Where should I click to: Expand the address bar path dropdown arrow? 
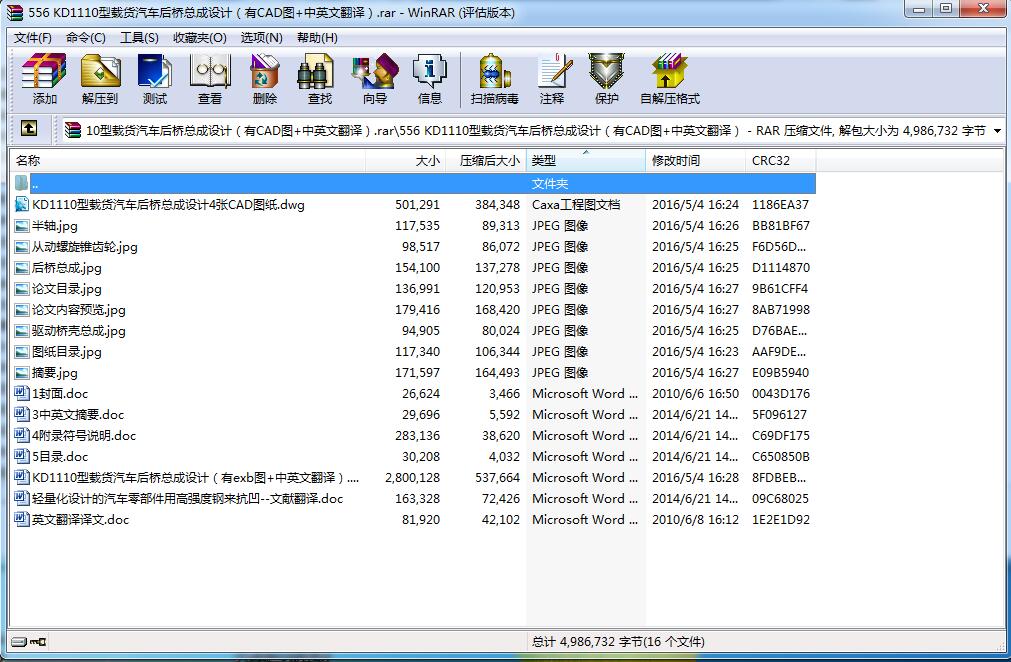tap(997, 131)
